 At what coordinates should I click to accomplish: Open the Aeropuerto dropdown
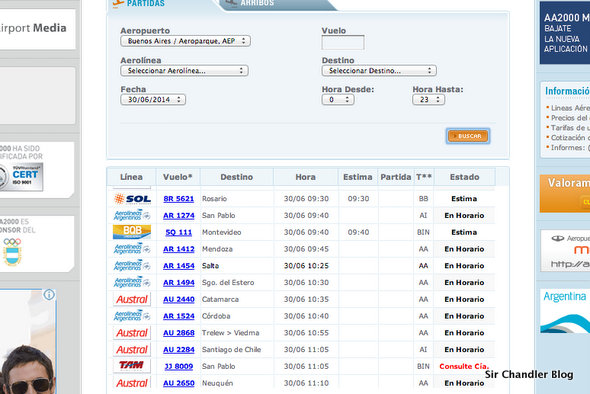coord(186,41)
